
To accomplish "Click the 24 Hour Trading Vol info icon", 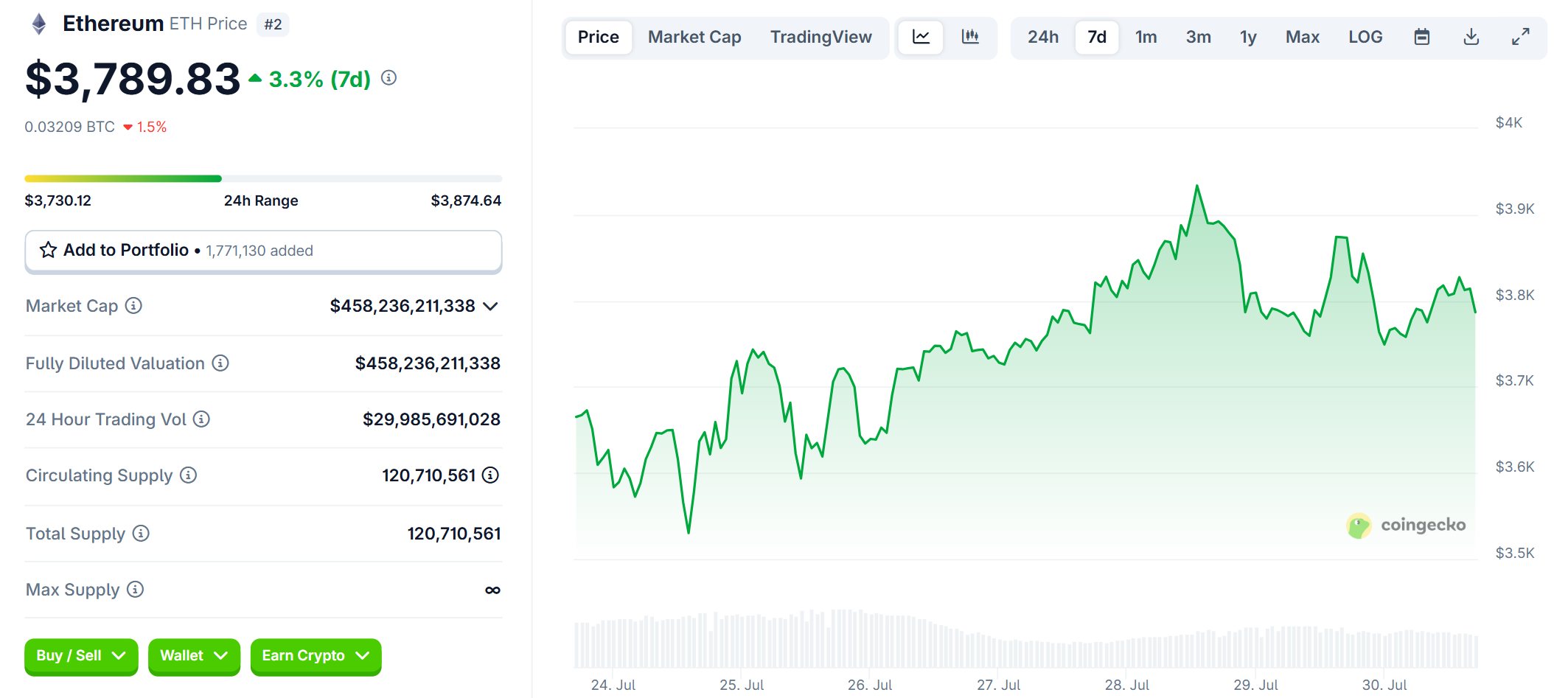I will (201, 419).
